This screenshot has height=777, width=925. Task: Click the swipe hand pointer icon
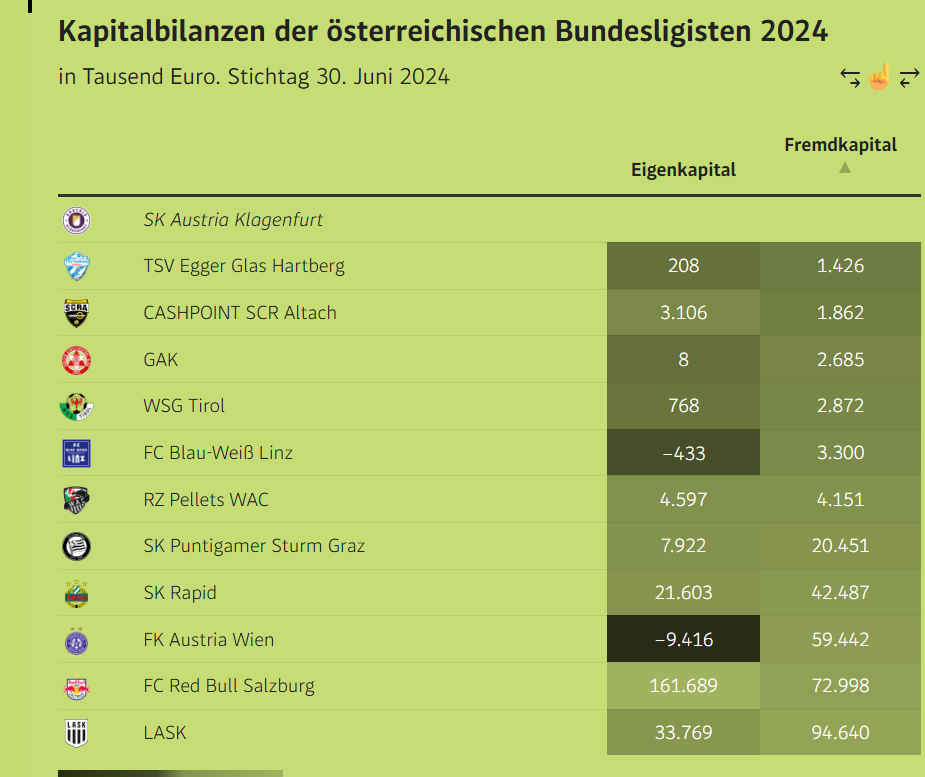tap(879, 77)
